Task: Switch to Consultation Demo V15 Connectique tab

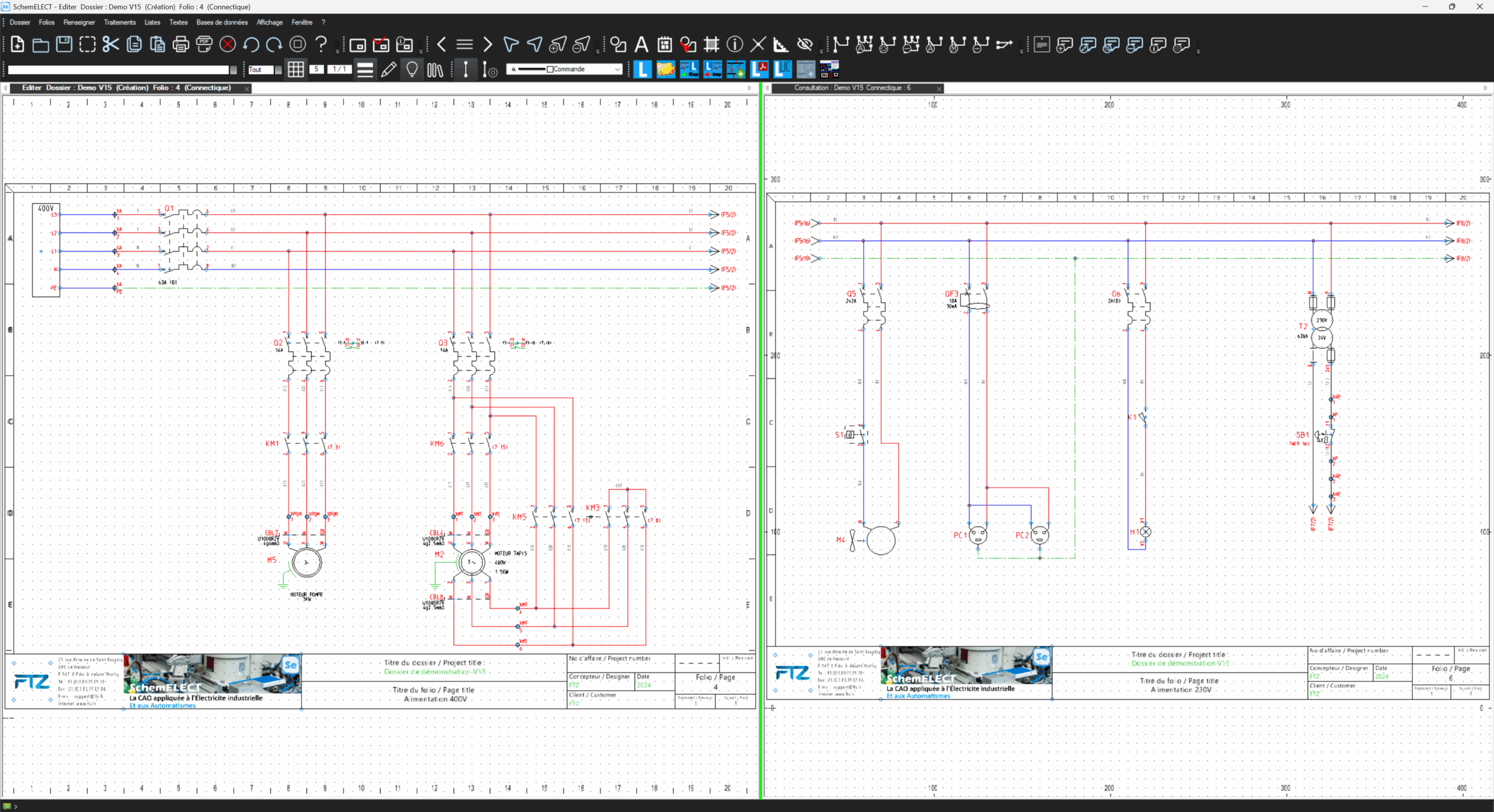Action: coord(852,88)
